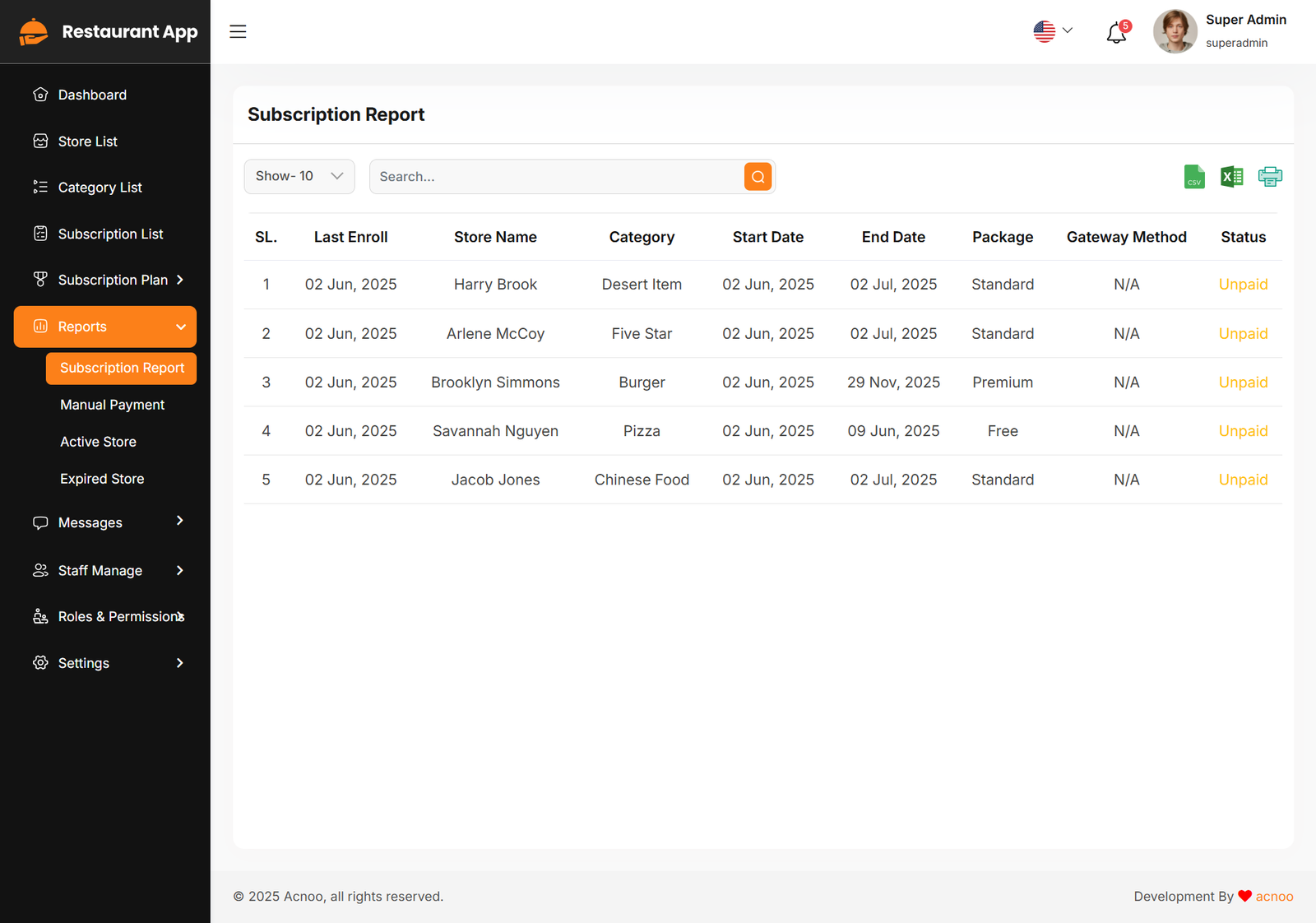The height and width of the screenshot is (923, 1316).
Task: Export the report to Excel
Action: [1231, 177]
